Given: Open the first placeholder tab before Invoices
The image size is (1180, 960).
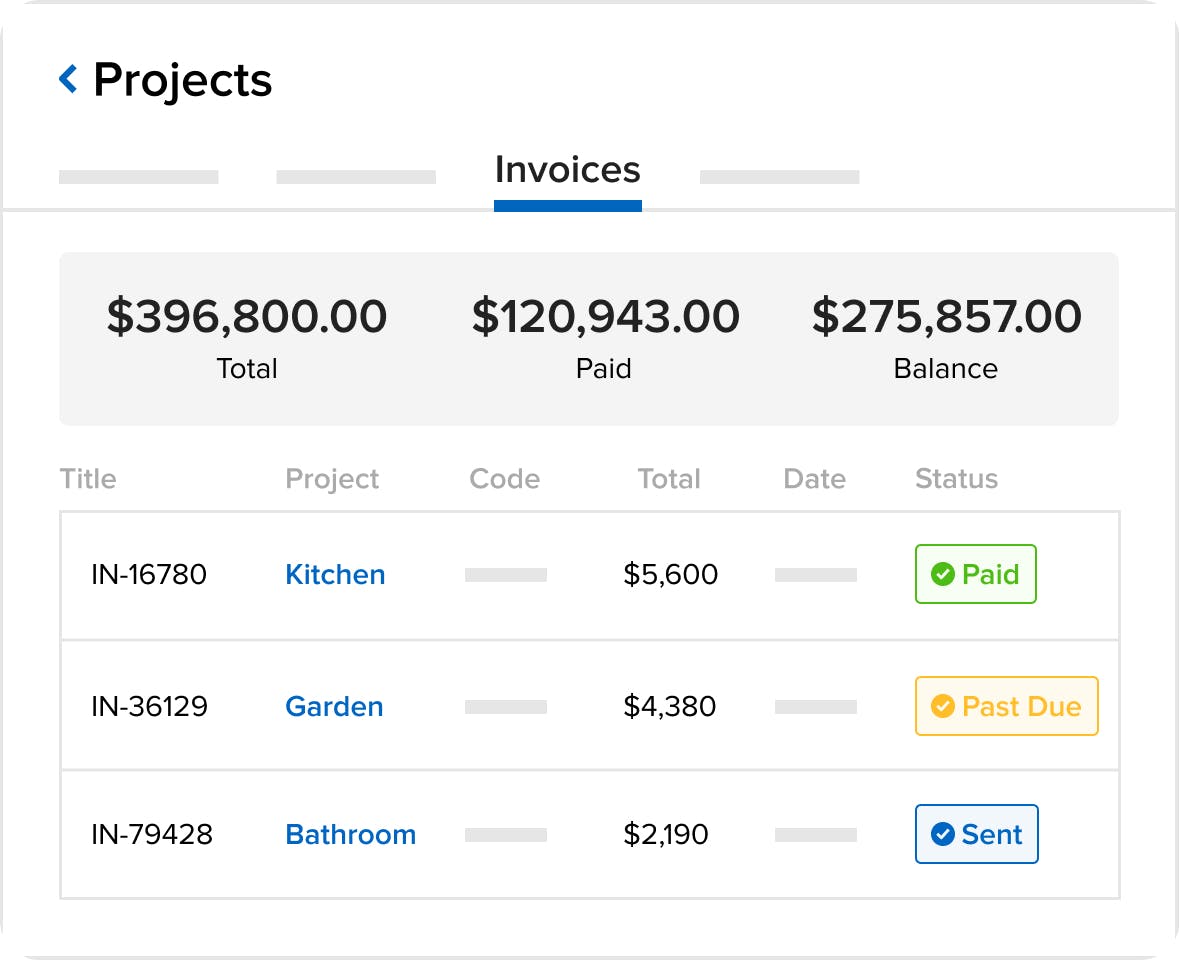Looking at the screenshot, I should [x=138, y=177].
